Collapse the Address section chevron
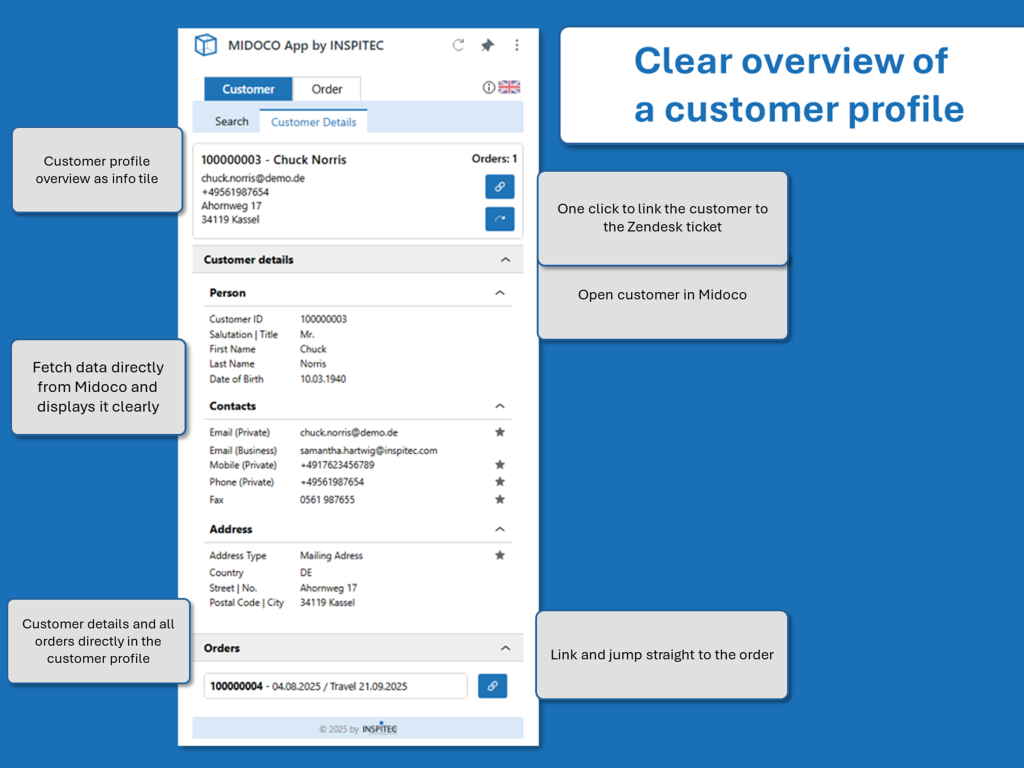 [x=500, y=529]
